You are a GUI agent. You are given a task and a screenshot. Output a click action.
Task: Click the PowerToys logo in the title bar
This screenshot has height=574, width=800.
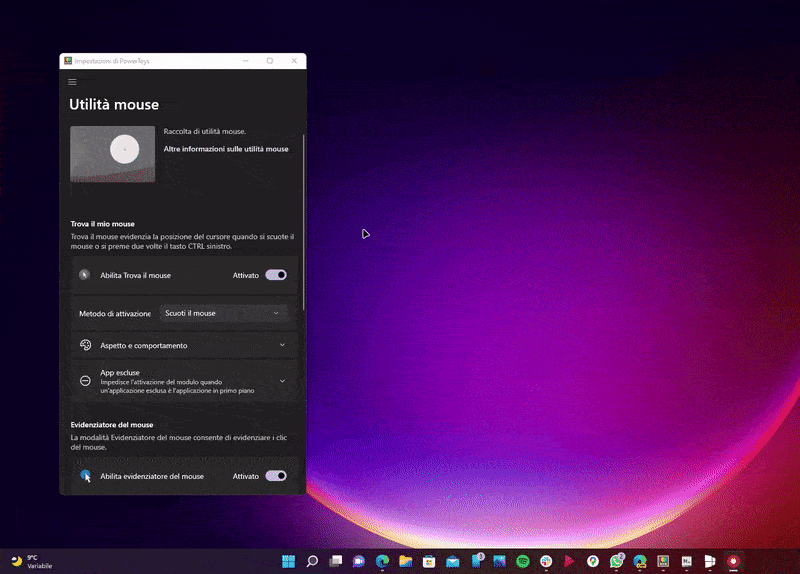[x=68, y=61]
